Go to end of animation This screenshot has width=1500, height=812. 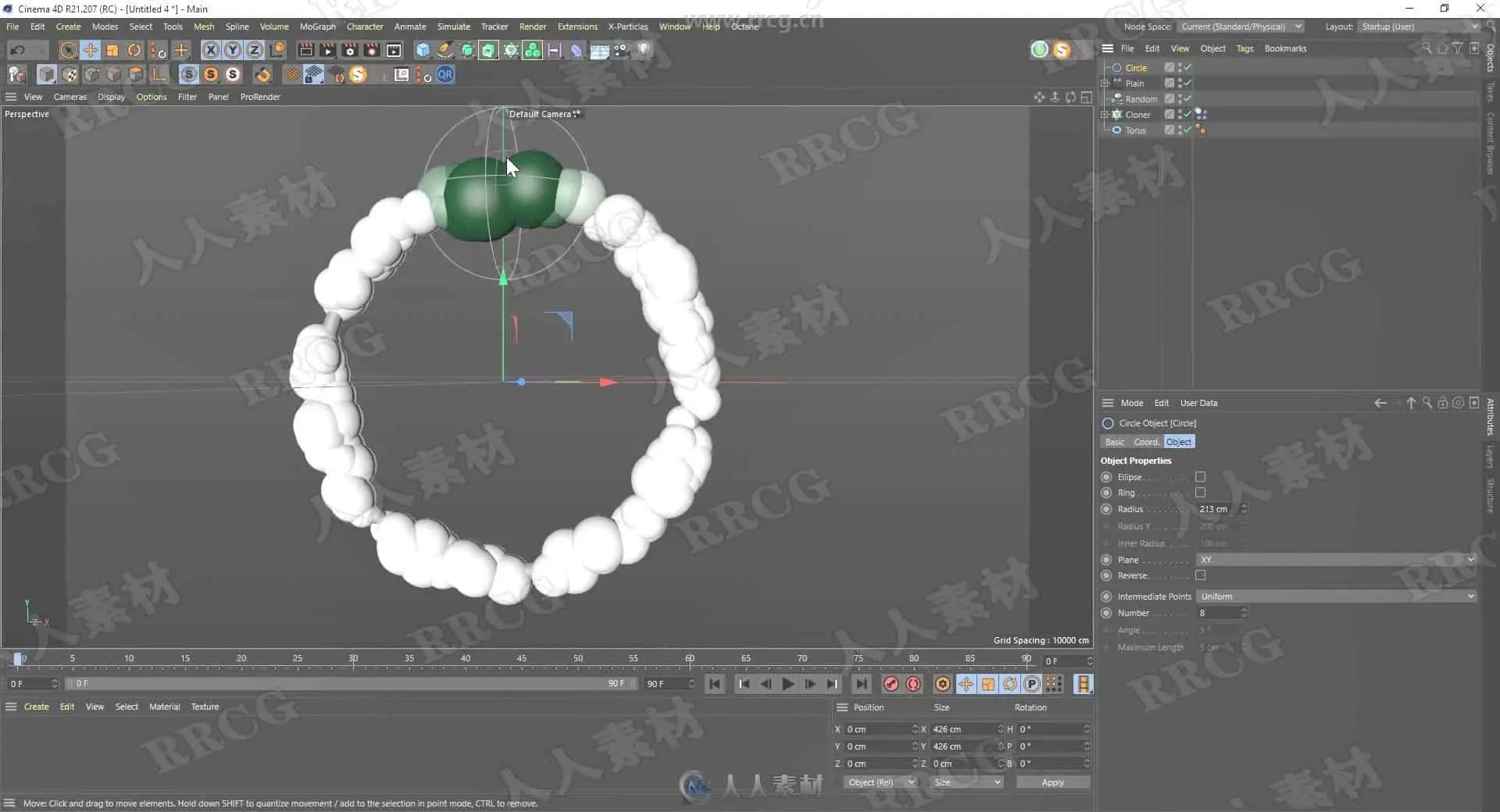click(861, 685)
